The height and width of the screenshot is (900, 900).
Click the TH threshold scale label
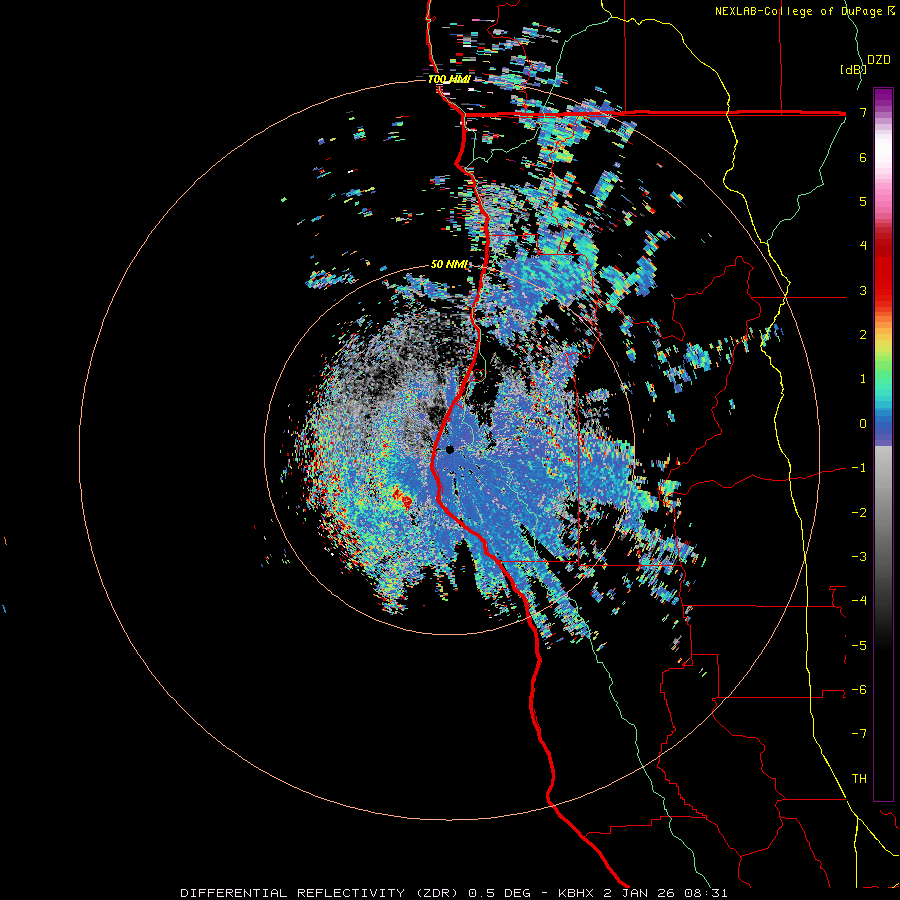tap(859, 779)
